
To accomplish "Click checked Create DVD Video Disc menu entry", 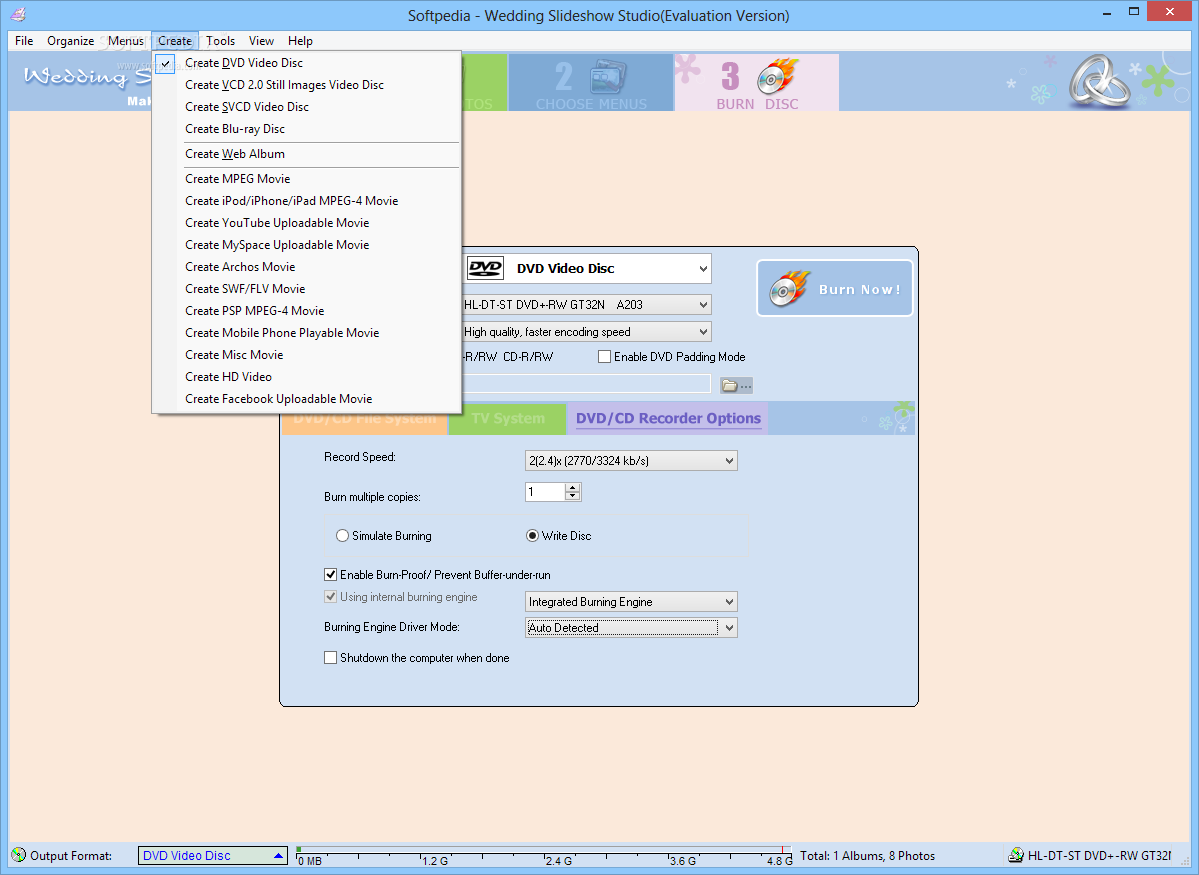I will 307,63.
